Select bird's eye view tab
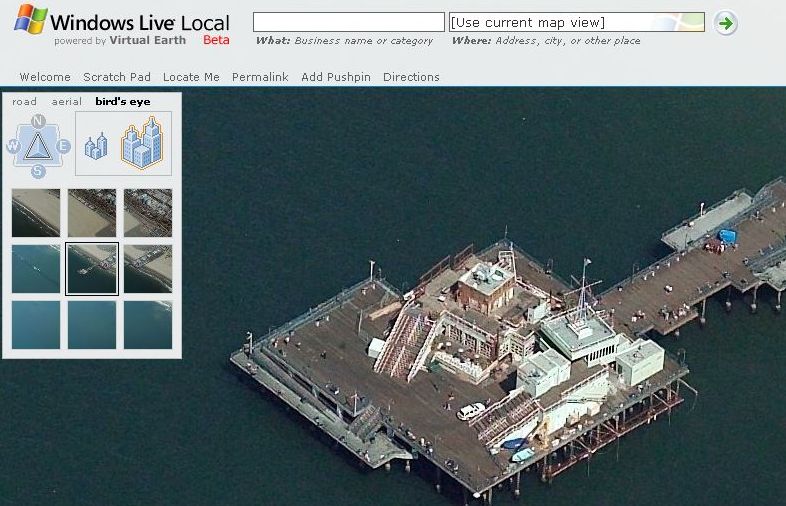The width and height of the screenshot is (786, 506). pos(123,102)
